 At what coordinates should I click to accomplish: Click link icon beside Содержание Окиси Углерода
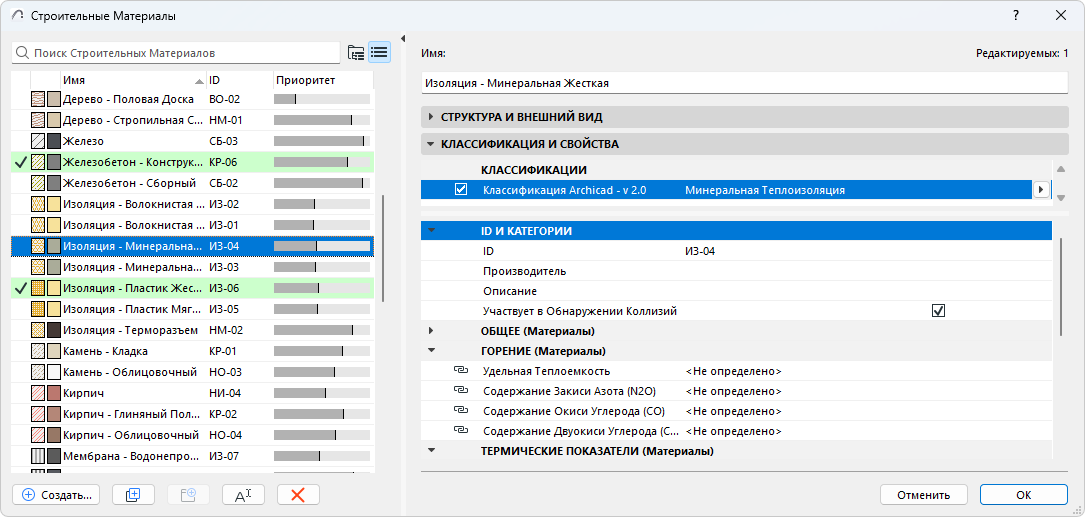click(461, 411)
